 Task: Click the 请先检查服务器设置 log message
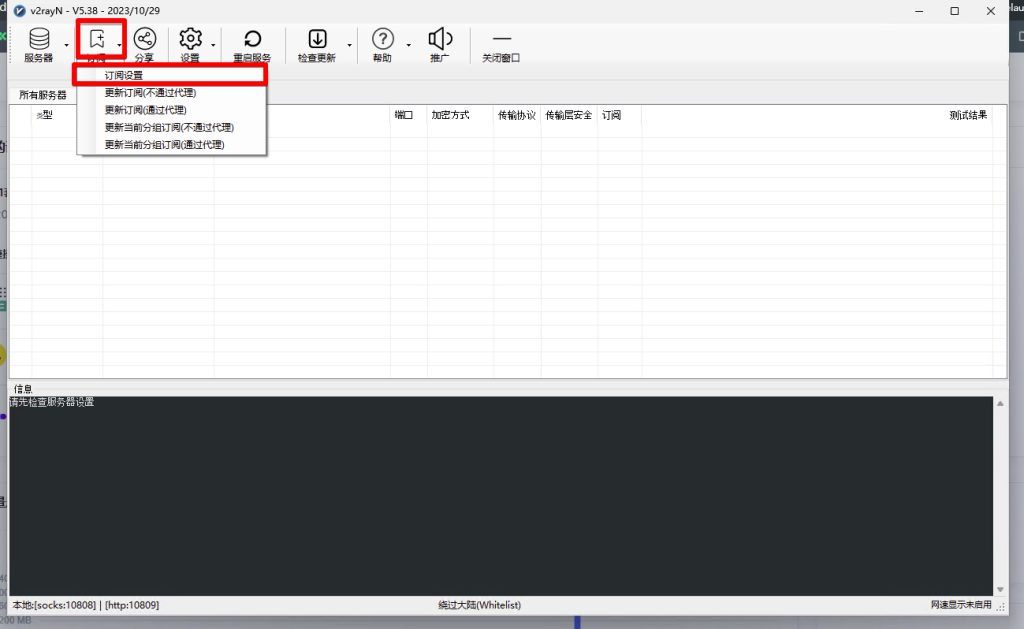(x=52, y=402)
